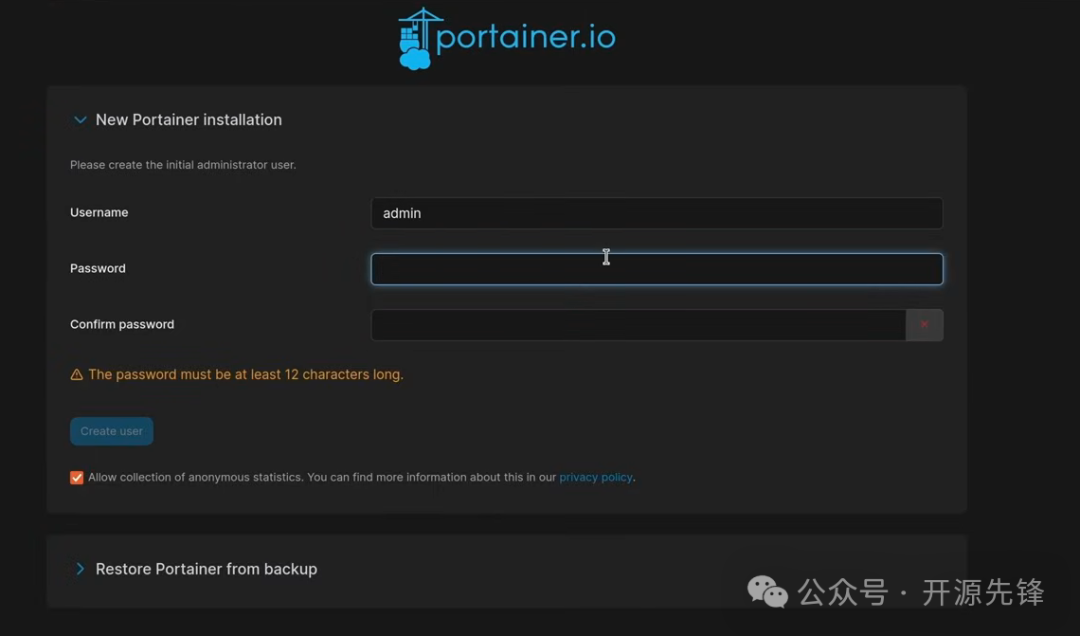Image resolution: width=1080 pixels, height=636 pixels.
Task: Open the privacy policy link
Action: coord(595,477)
